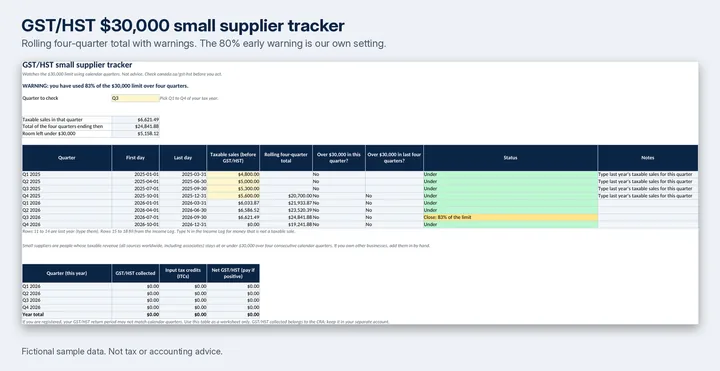
Task: Click the 'Small suppliers are people whose taxable revenue' note
Action: click(x=226, y=246)
